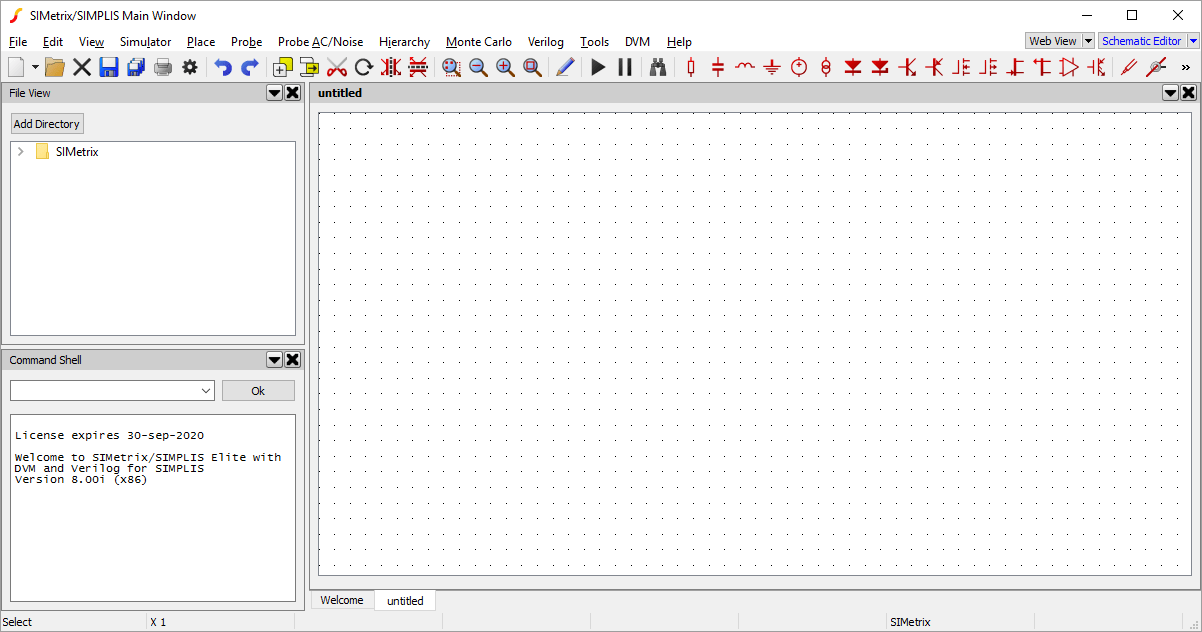Switch to the Welcome tab
The image size is (1202, 632).
pos(342,600)
